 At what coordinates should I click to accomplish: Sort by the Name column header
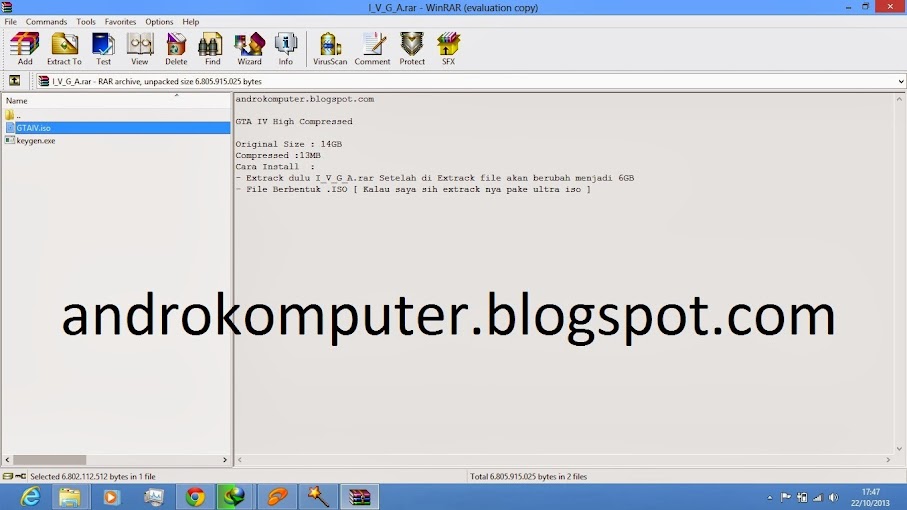tap(116, 101)
